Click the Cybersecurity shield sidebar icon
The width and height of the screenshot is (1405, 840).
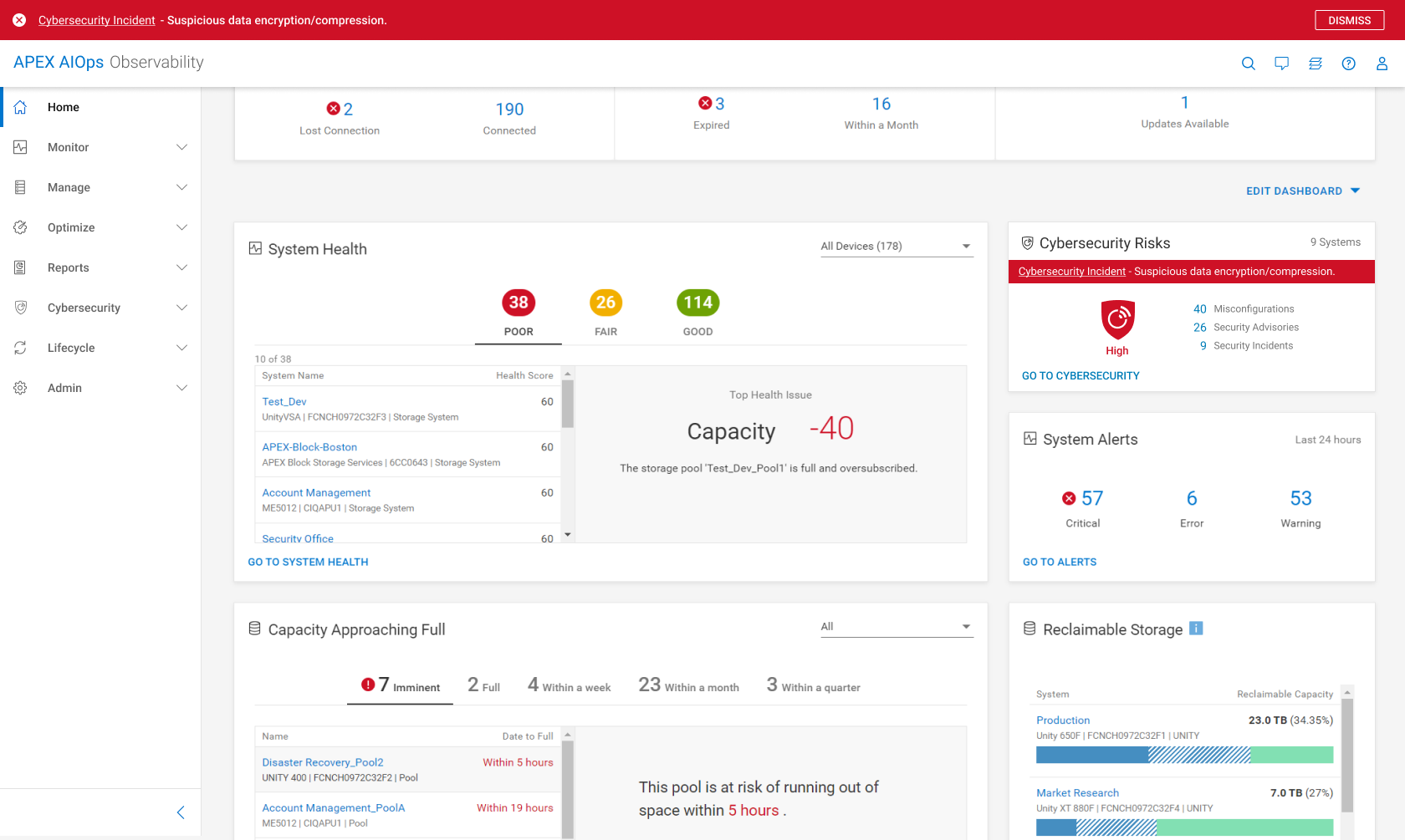click(x=20, y=308)
